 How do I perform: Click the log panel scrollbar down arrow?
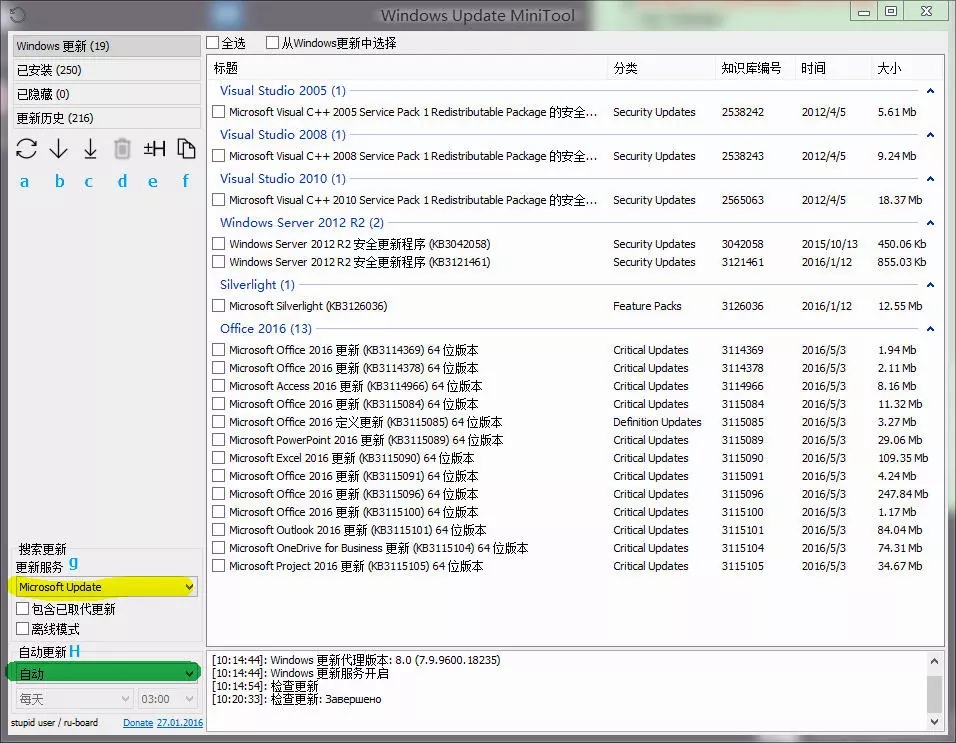pyautogui.click(x=935, y=721)
